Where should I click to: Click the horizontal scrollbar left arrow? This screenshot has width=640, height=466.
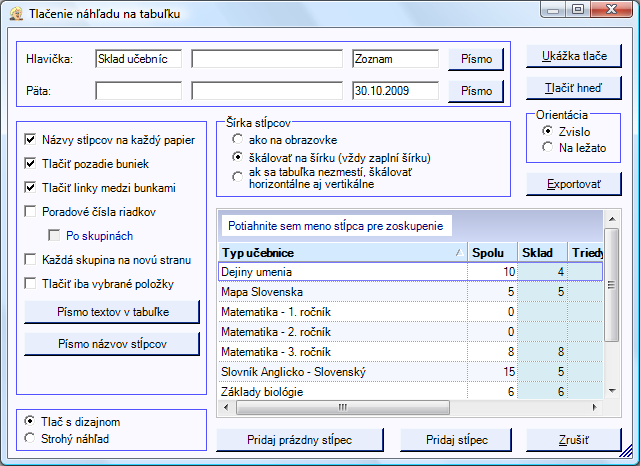pos(226,407)
